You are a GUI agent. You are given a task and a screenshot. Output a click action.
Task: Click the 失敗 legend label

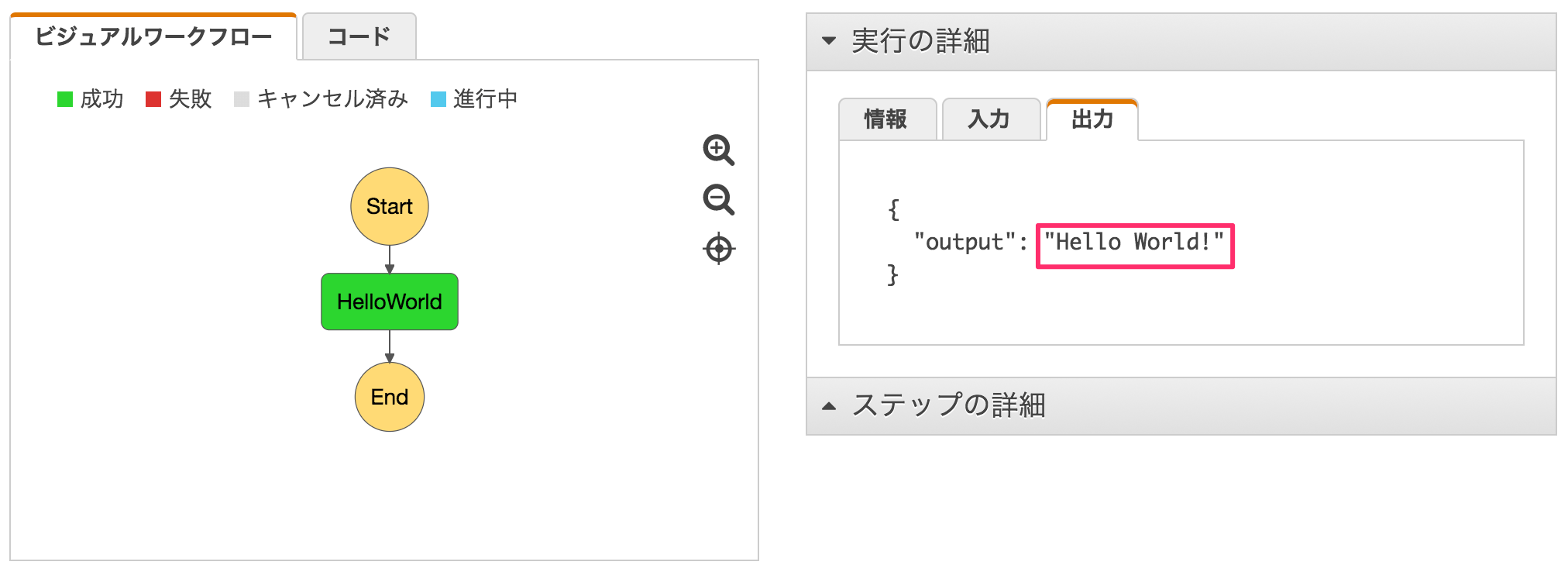click(191, 99)
